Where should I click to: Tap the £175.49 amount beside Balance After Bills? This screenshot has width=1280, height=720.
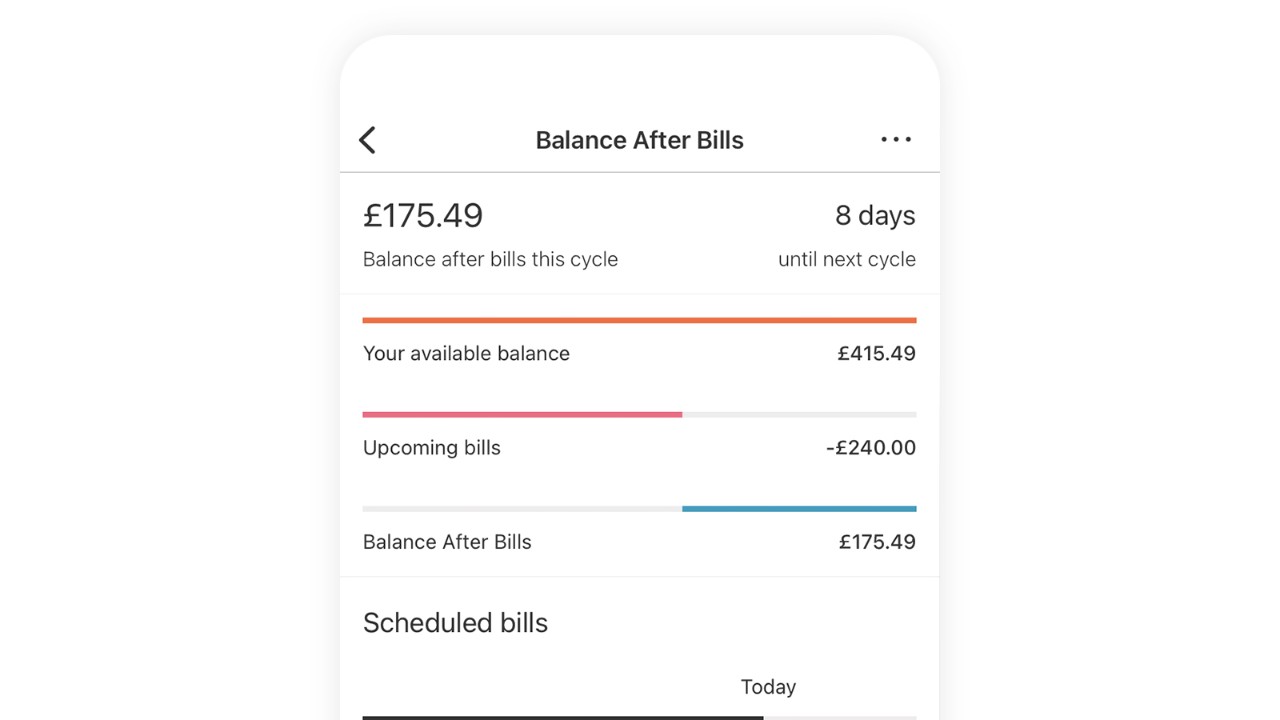click(x=877, y=542)
